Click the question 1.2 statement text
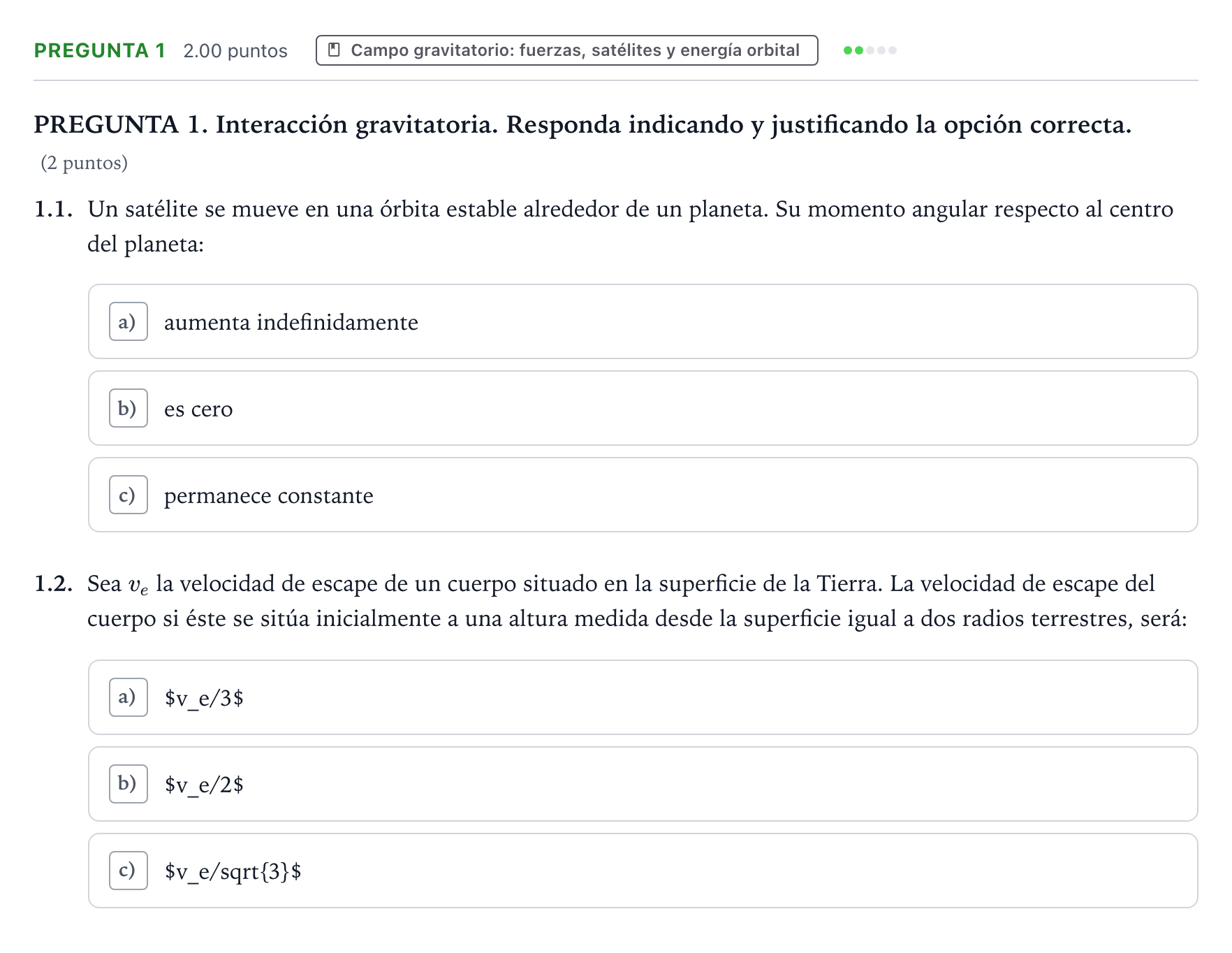The width and height of the screenshot is (1232, 953). coord(637,601)
